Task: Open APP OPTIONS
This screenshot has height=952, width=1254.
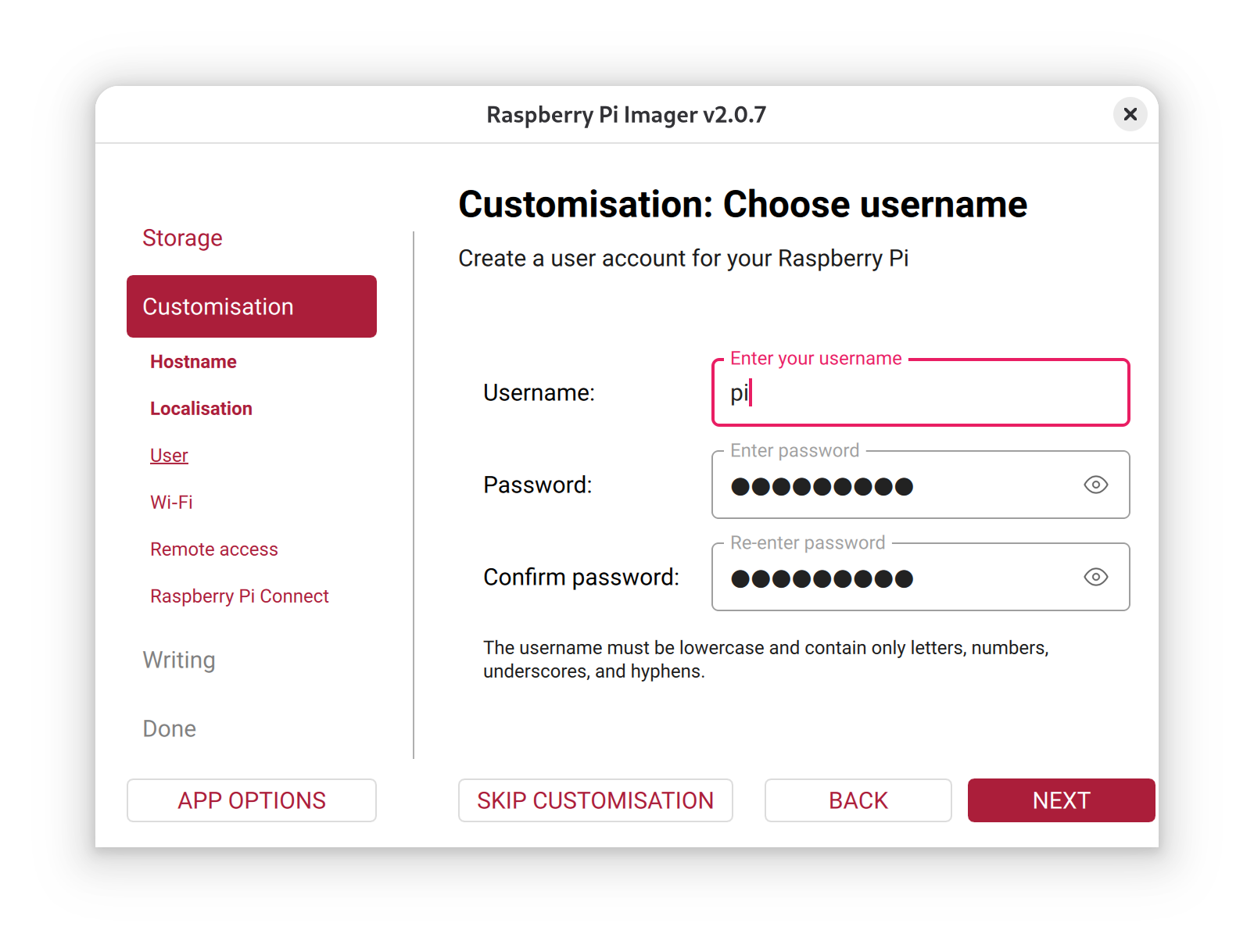Action: (251, 800)
